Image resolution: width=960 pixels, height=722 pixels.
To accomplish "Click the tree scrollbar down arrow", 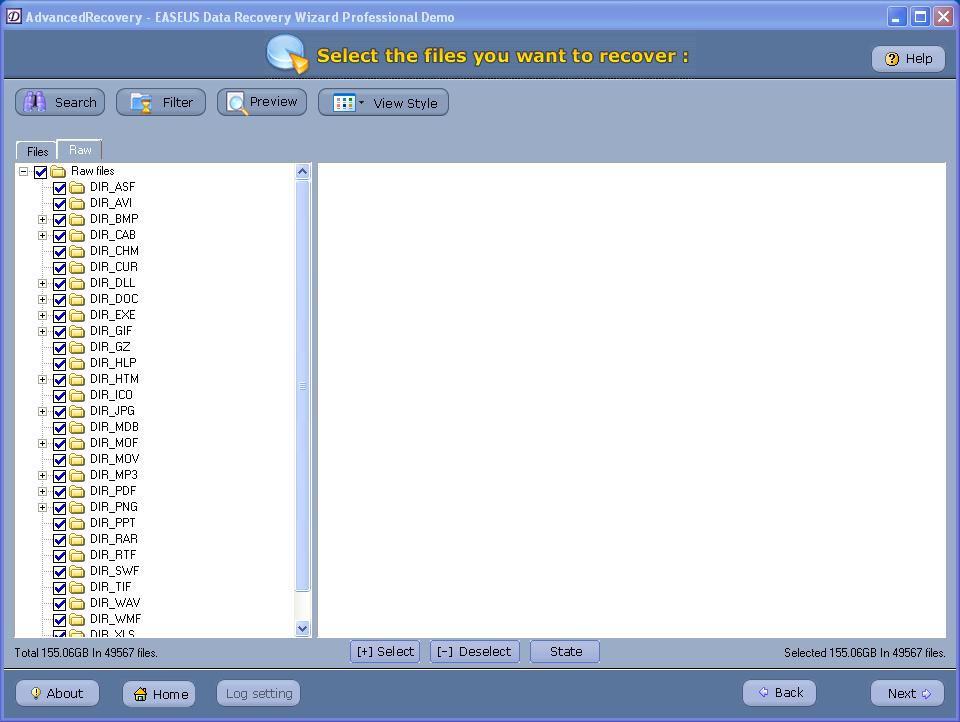I will (x=302, y=628).
